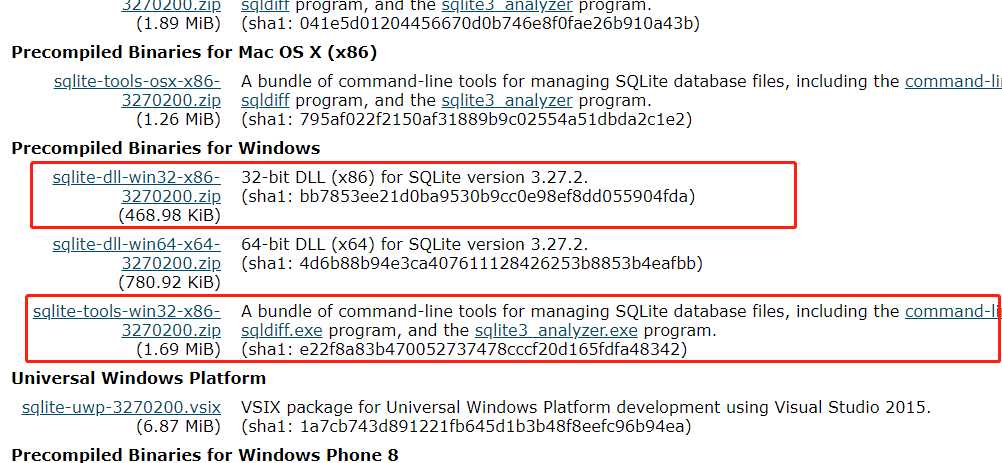This screenshot has height=463, width=1002.
Task: Open command-line link in Mac OS X row
Action: 953,81
